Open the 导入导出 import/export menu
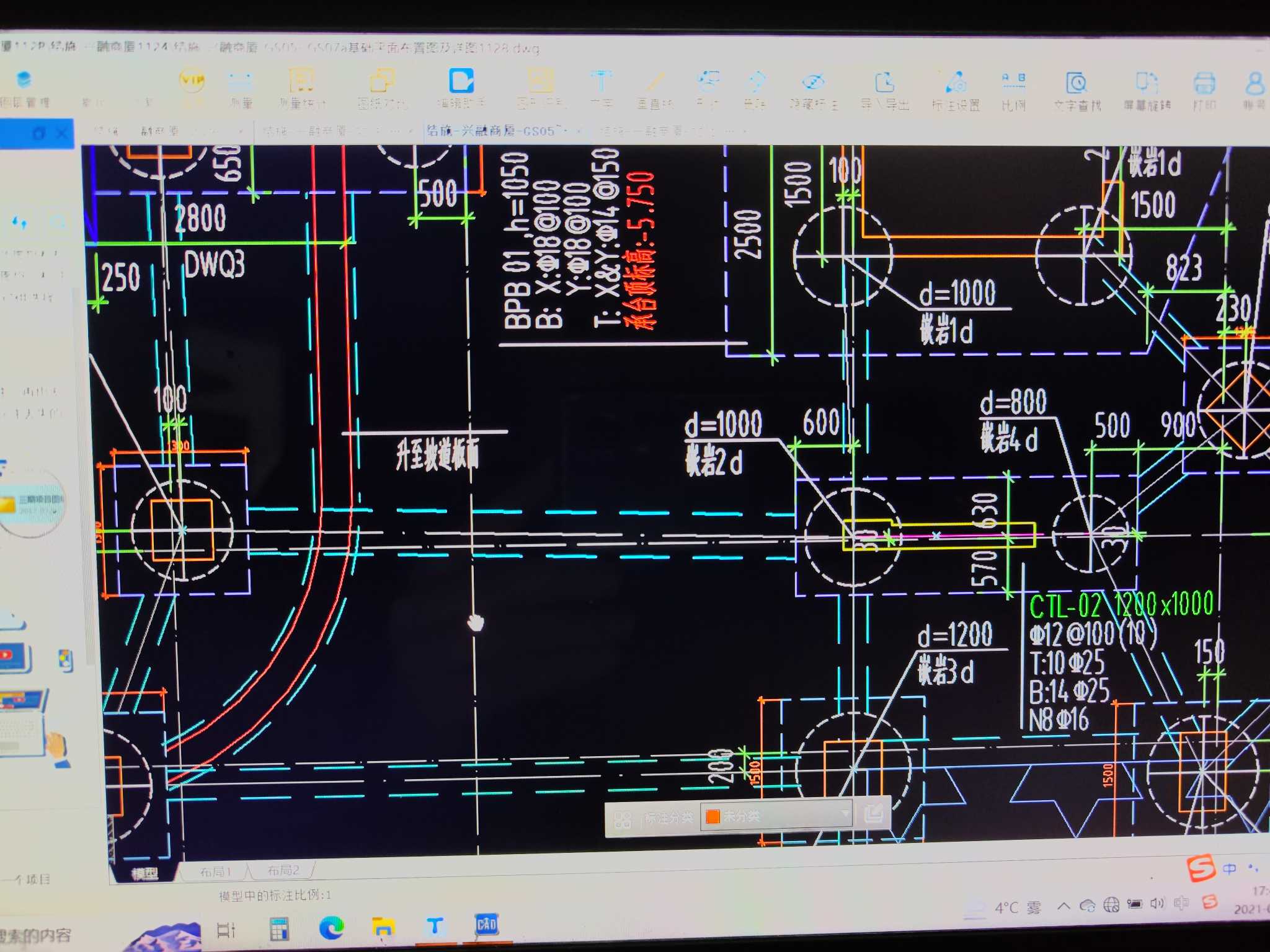Screen dimensions: 1270x952 [884, 82]
